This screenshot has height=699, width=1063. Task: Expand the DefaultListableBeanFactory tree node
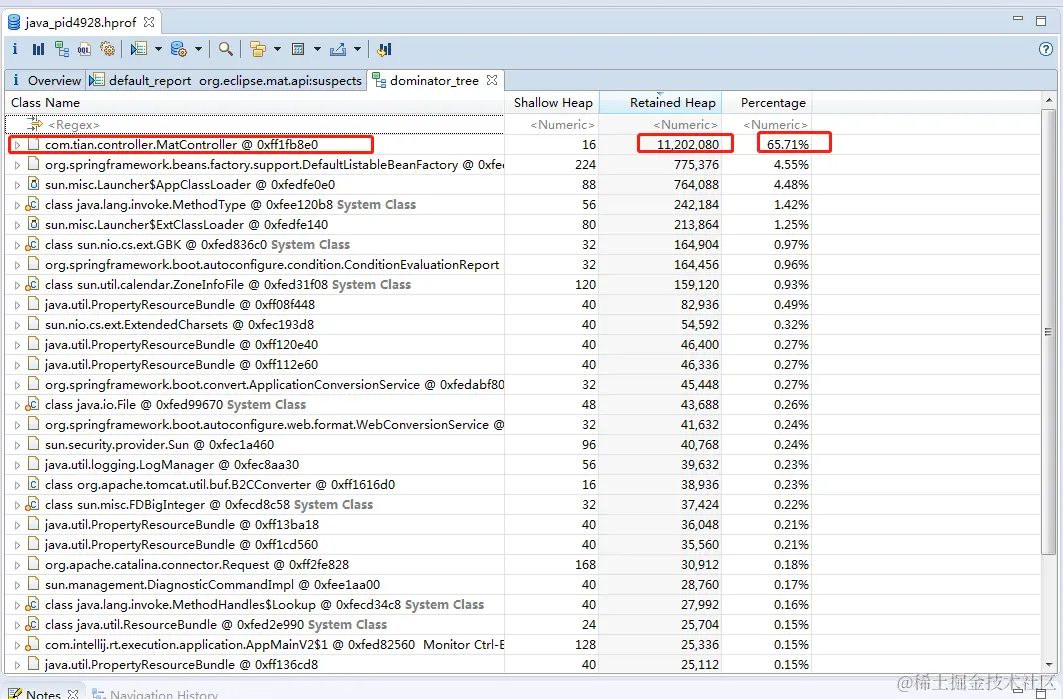[x=17, y=165]
